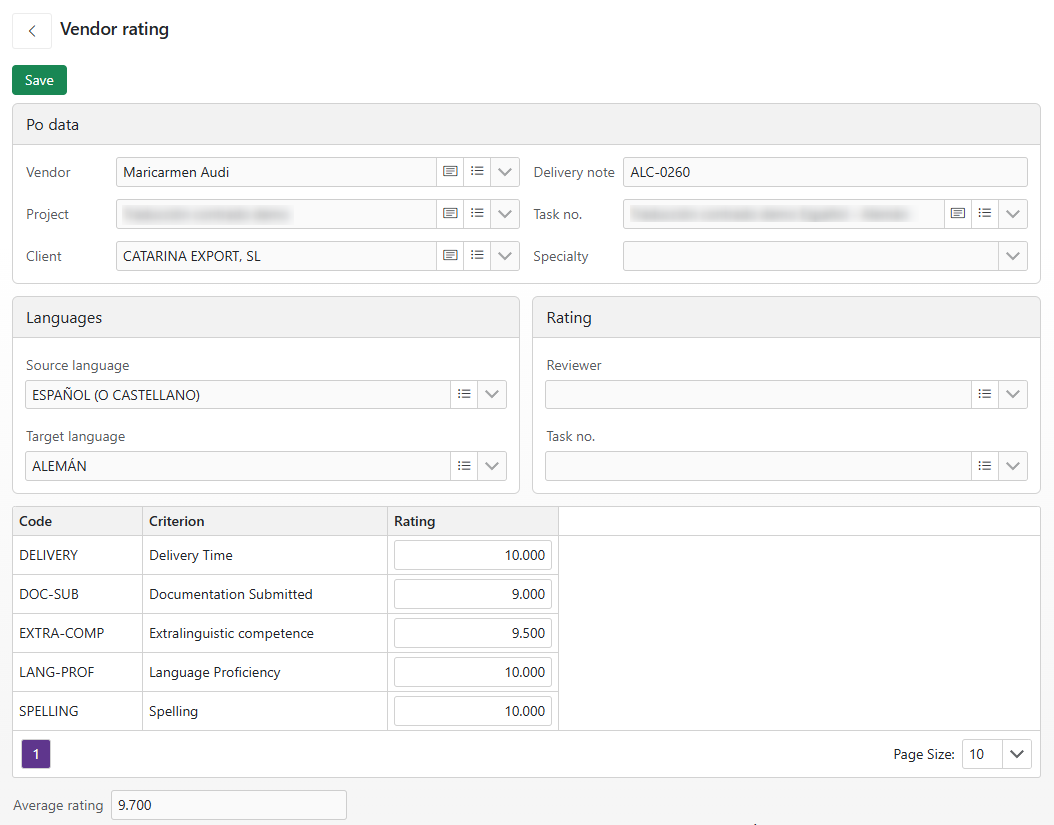The height and width of the screenshot is (825, 1054).
Task: Click the Delivery note field ALC-0260
Action: (x=825, y=171)
